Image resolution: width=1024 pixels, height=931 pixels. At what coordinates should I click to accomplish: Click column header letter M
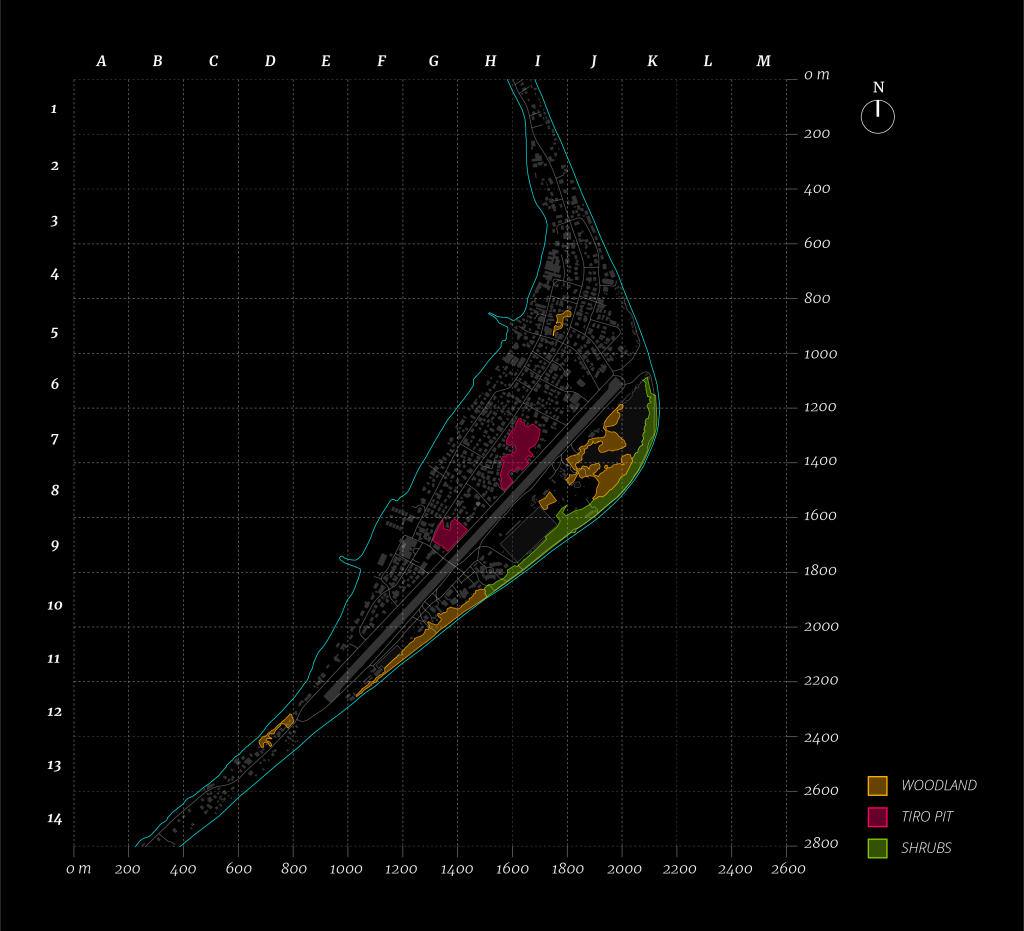[763, 62]
